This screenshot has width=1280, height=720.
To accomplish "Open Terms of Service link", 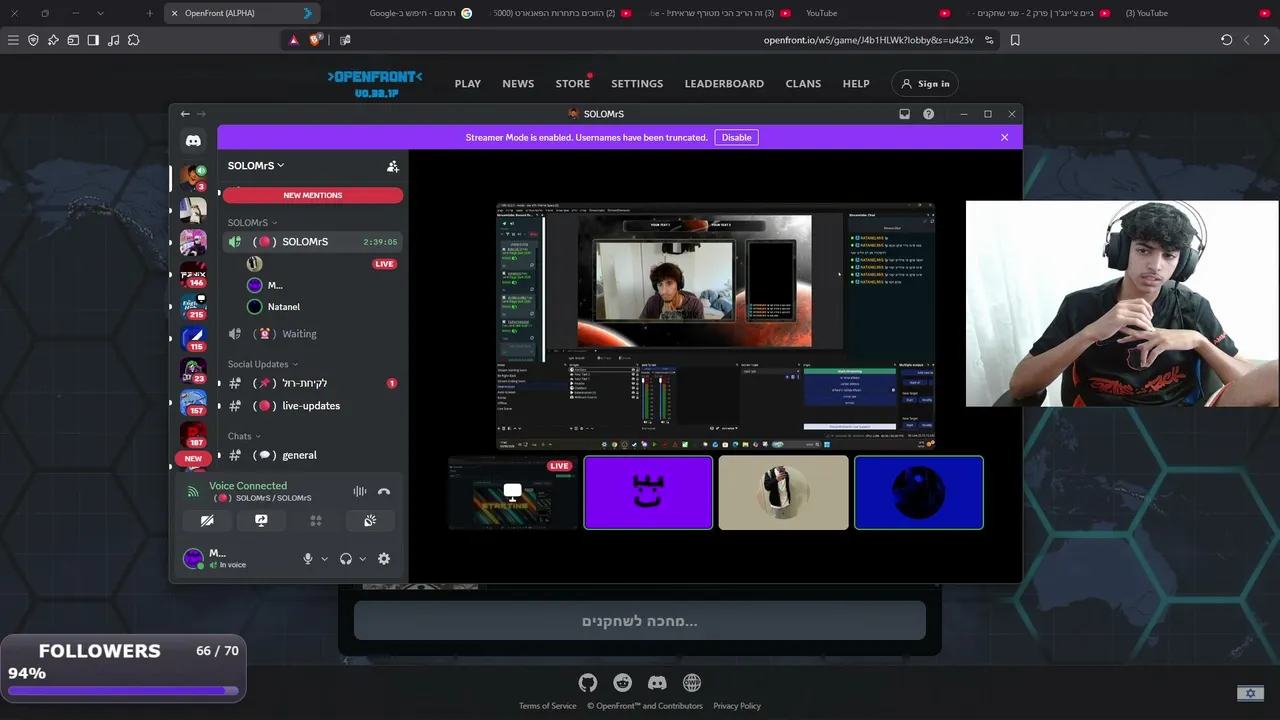I will coord(548,706).
